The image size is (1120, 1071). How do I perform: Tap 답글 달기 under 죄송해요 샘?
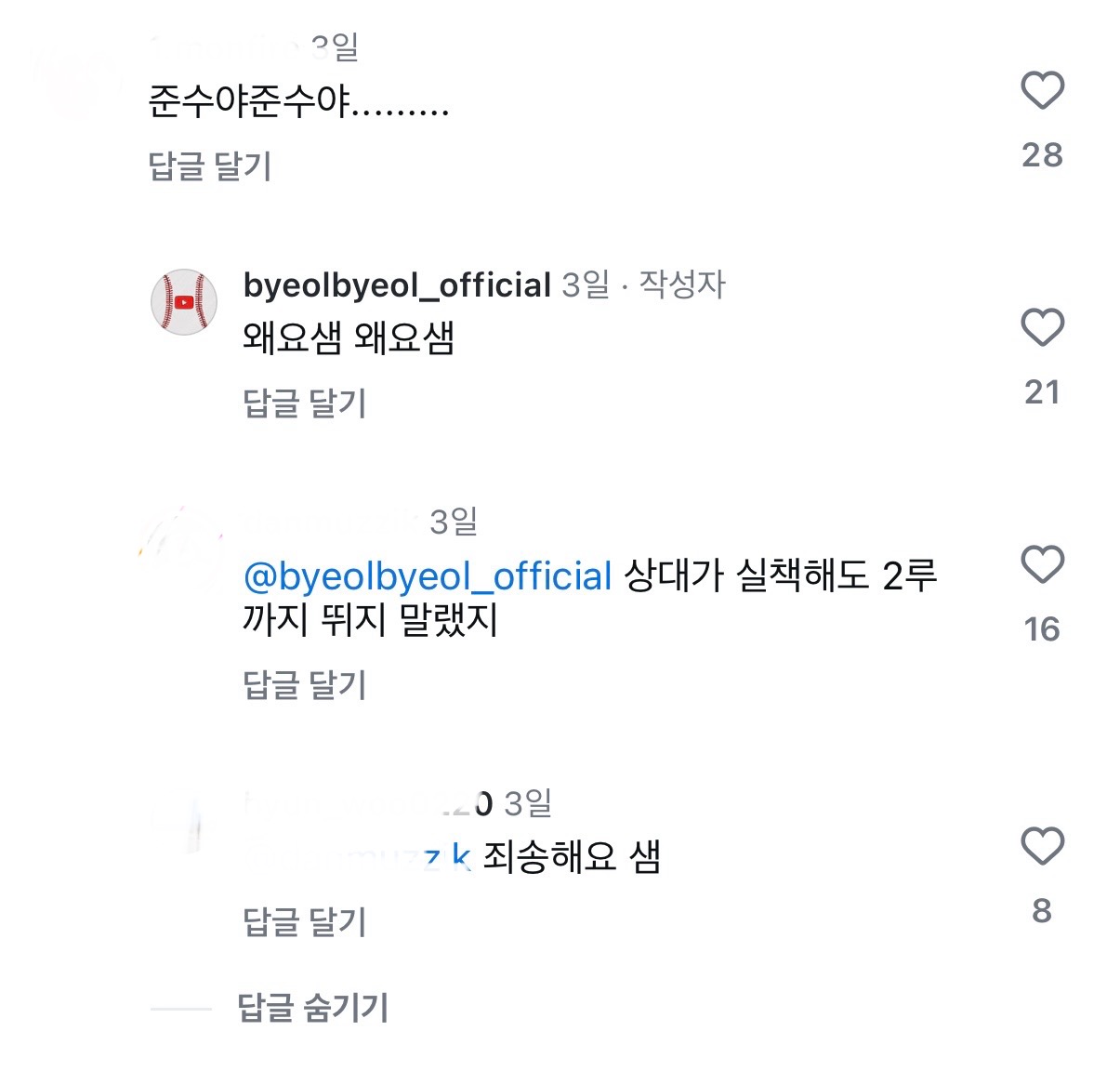[x=305, y=922]
